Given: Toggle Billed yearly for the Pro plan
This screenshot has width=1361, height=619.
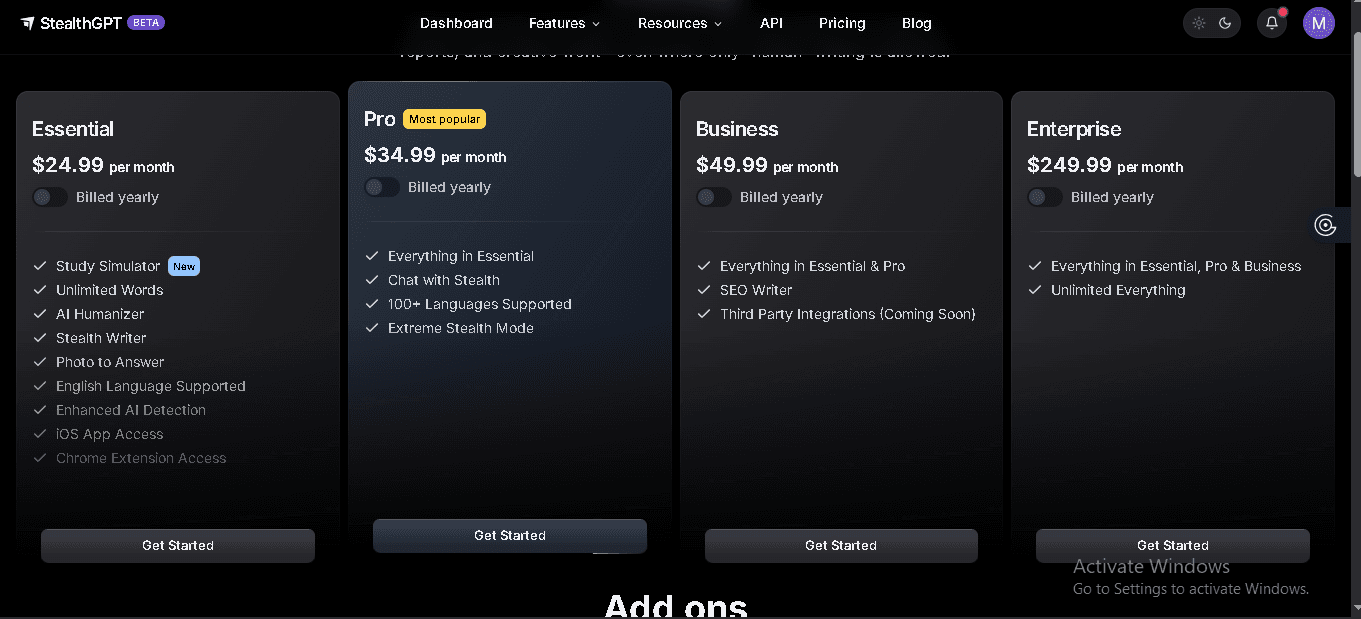Looking at the screenshot, I should tap(382, 187).
